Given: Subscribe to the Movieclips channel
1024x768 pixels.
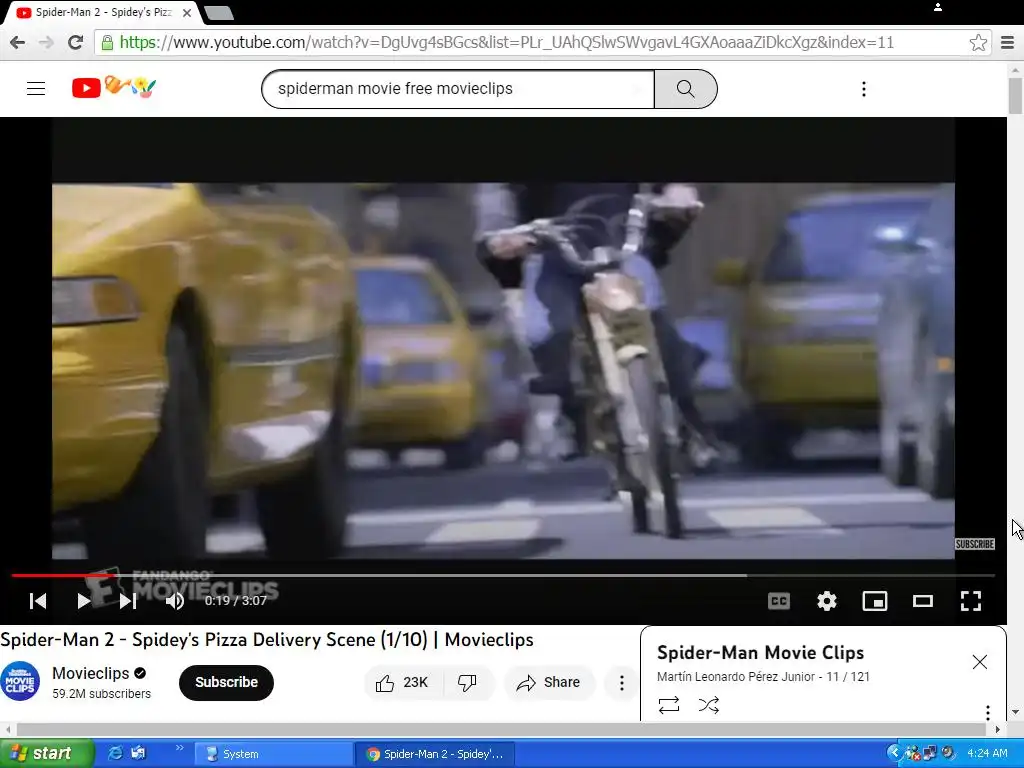Looking at the screenshot, I should click(226, 682).
